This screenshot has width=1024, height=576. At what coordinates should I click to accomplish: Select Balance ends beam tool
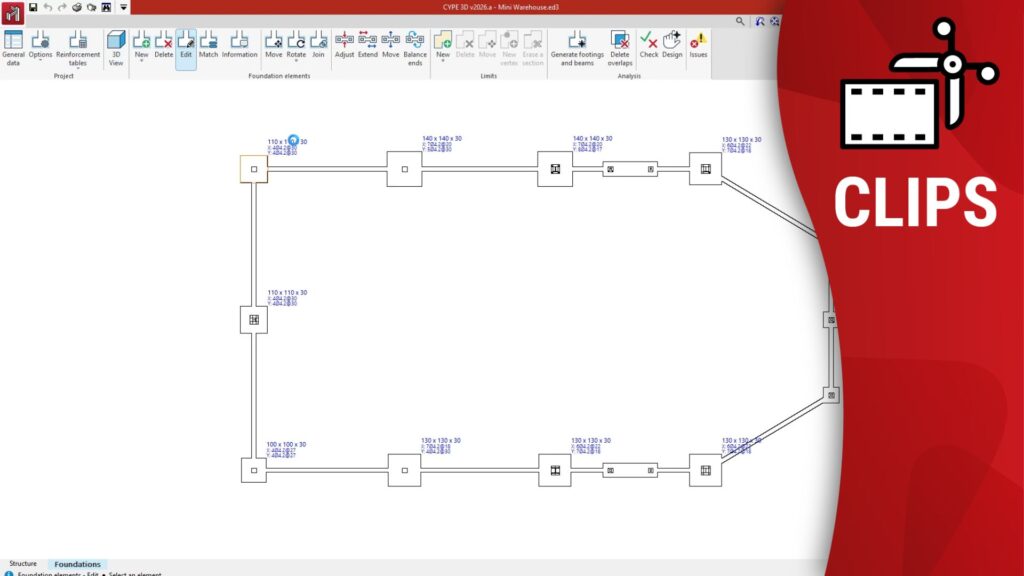[414, 46]
